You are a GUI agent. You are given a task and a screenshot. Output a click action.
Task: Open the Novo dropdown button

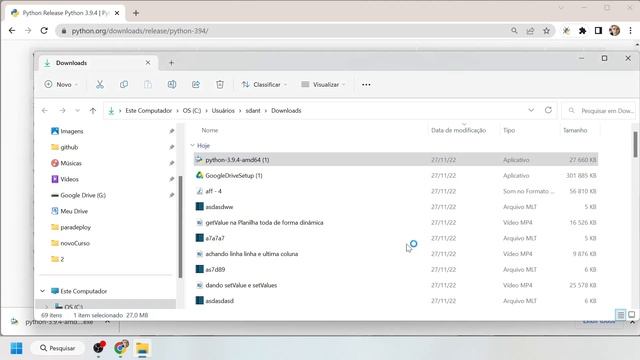click(x=61, y=84)
